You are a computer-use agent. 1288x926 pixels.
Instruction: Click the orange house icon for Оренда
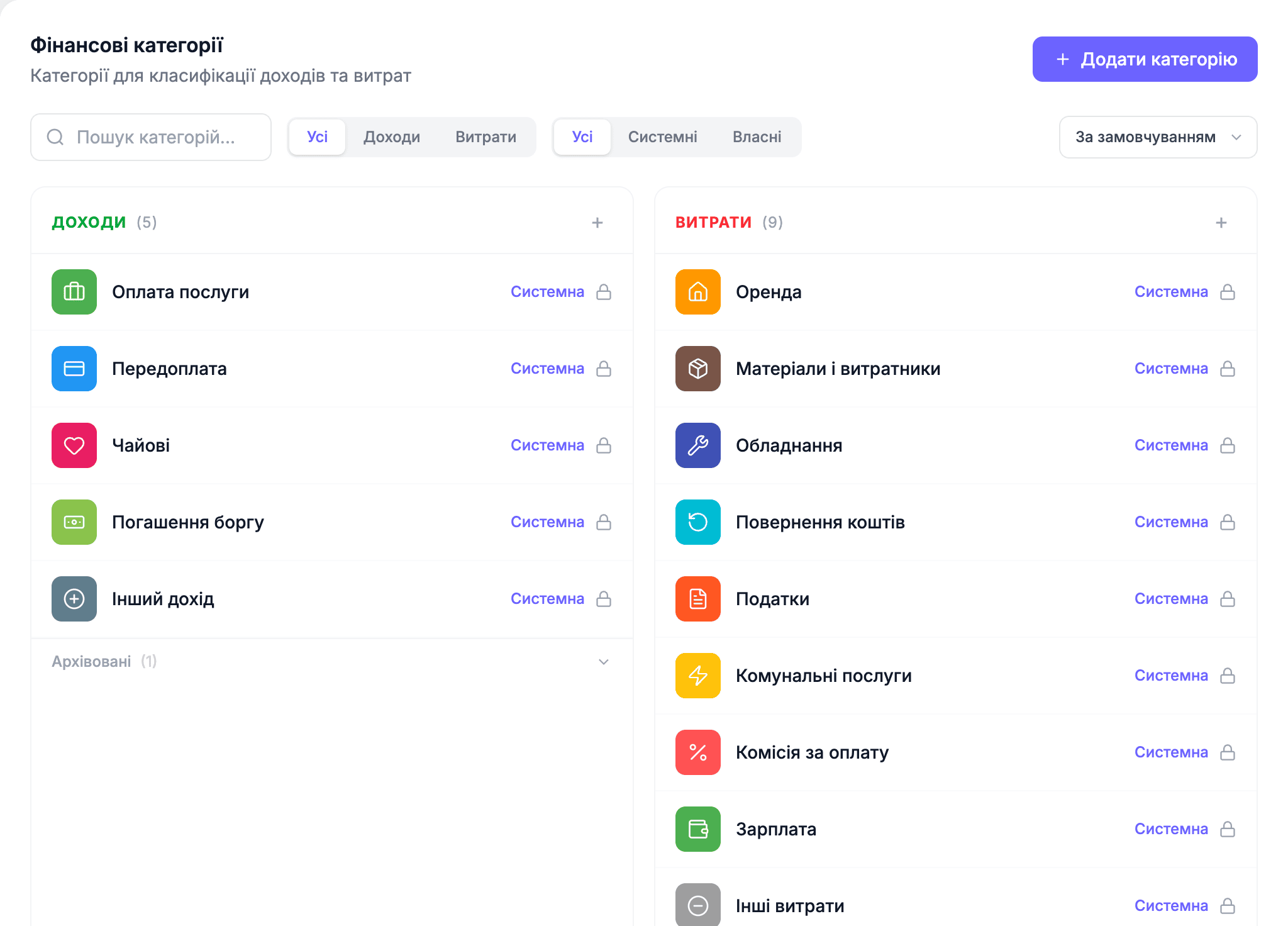click(x=698, y=292)
